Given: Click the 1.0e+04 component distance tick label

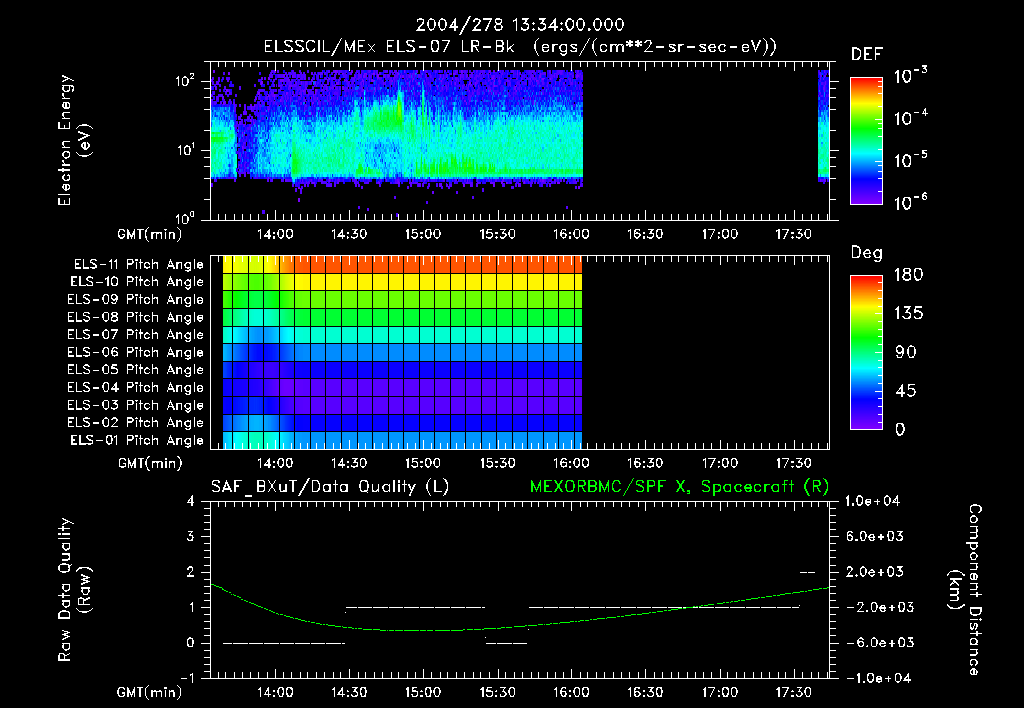Looking at the screenshot, I should coord(873,501).
